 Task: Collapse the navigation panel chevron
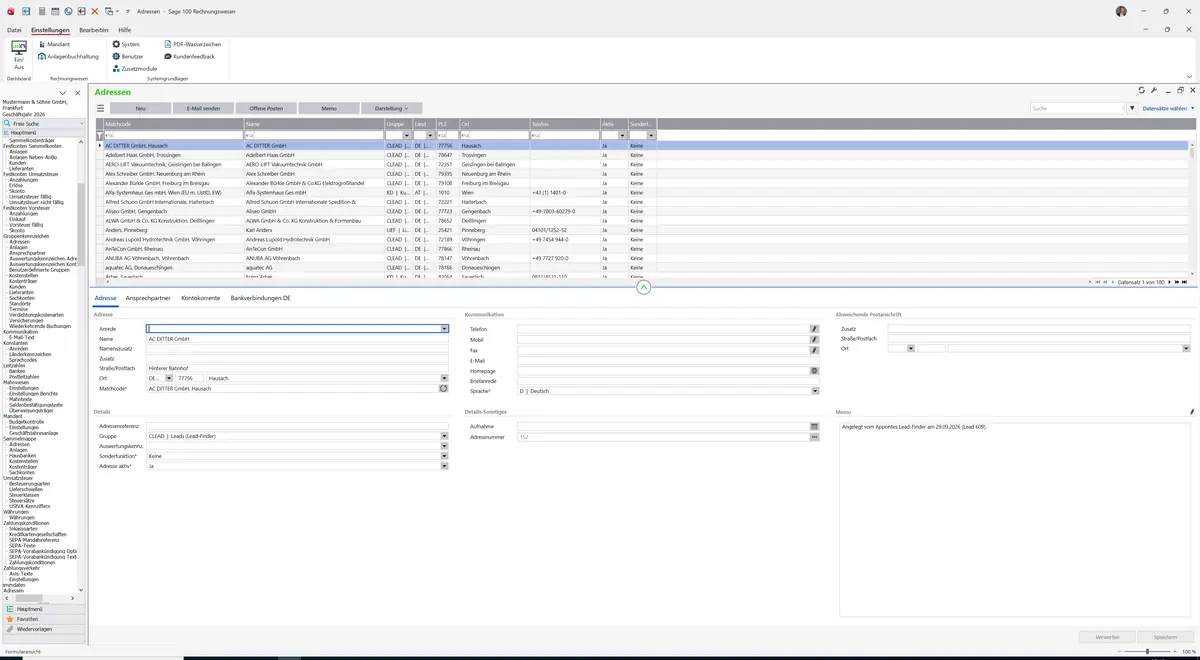click(62, 93)
